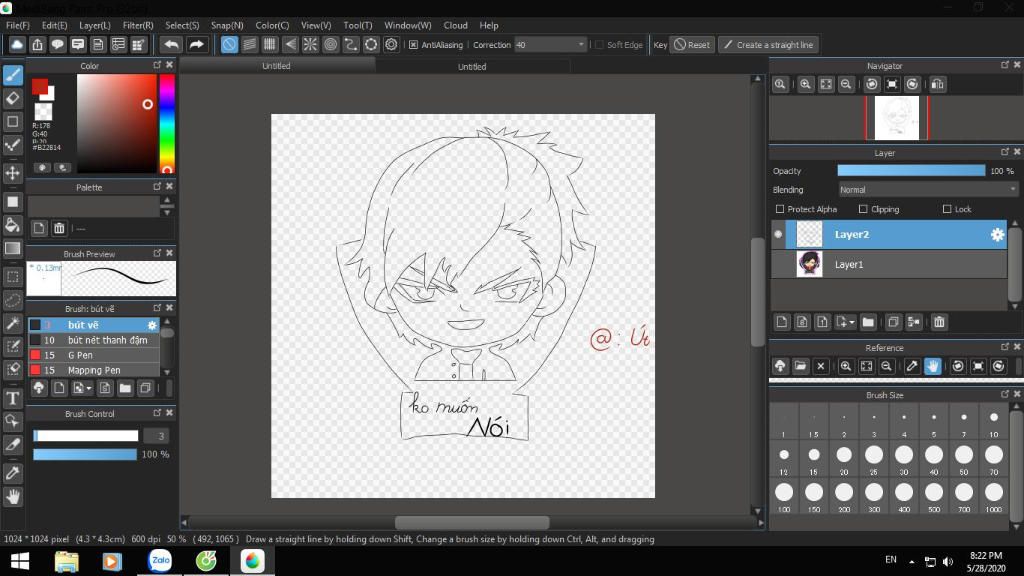Toggle visibility of Layer2

pyautogui.click(x=778, y=234)
